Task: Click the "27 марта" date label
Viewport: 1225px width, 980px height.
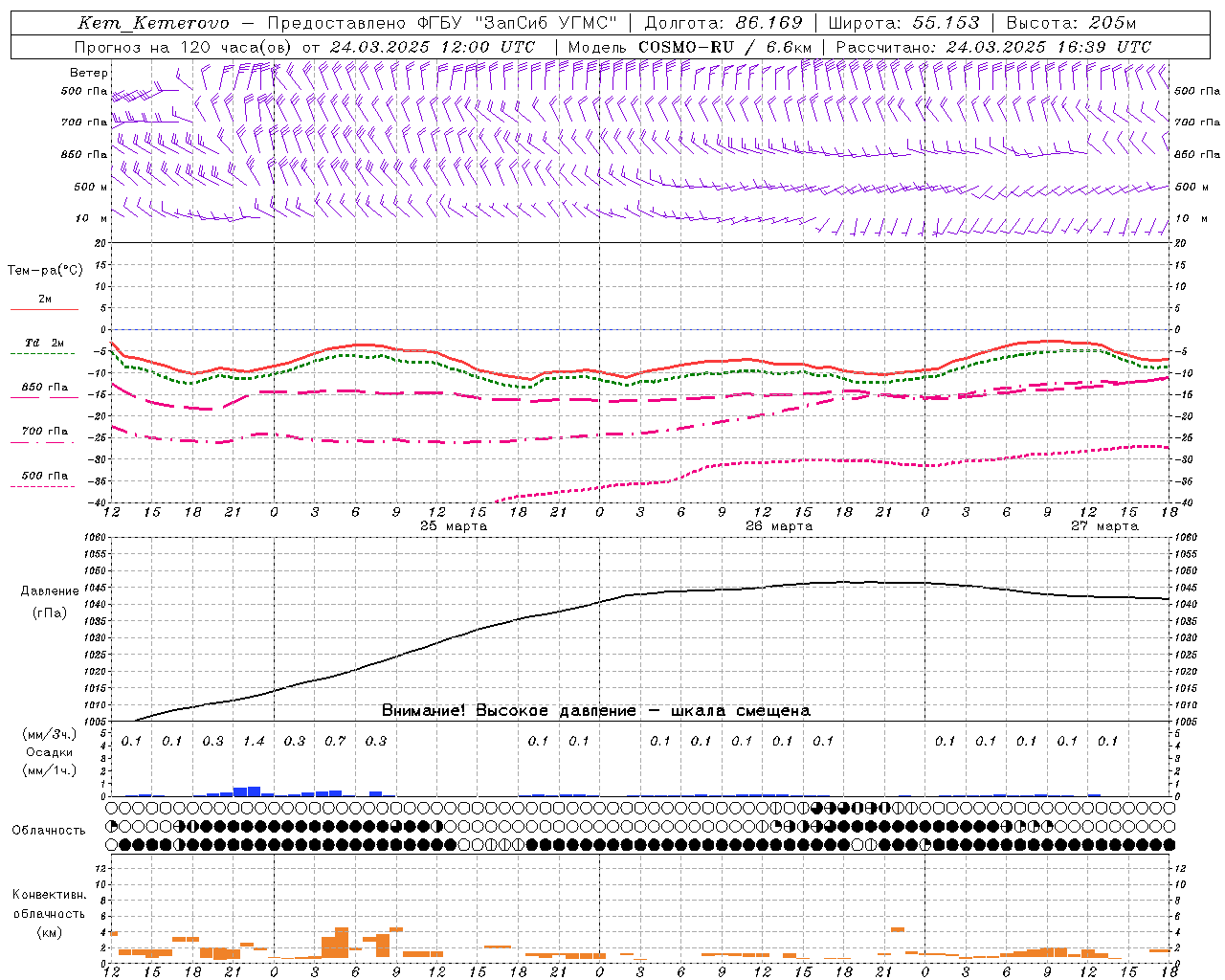Action: coord(1104,526)
